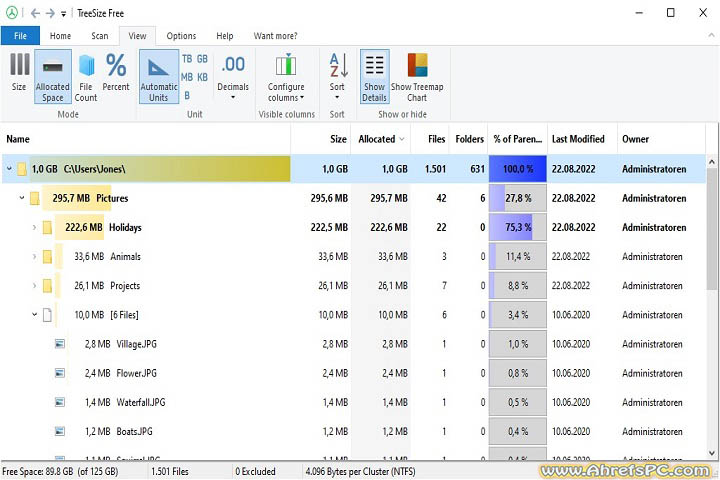Click the Waterfall.JPG image icon

tap(60, 402)
